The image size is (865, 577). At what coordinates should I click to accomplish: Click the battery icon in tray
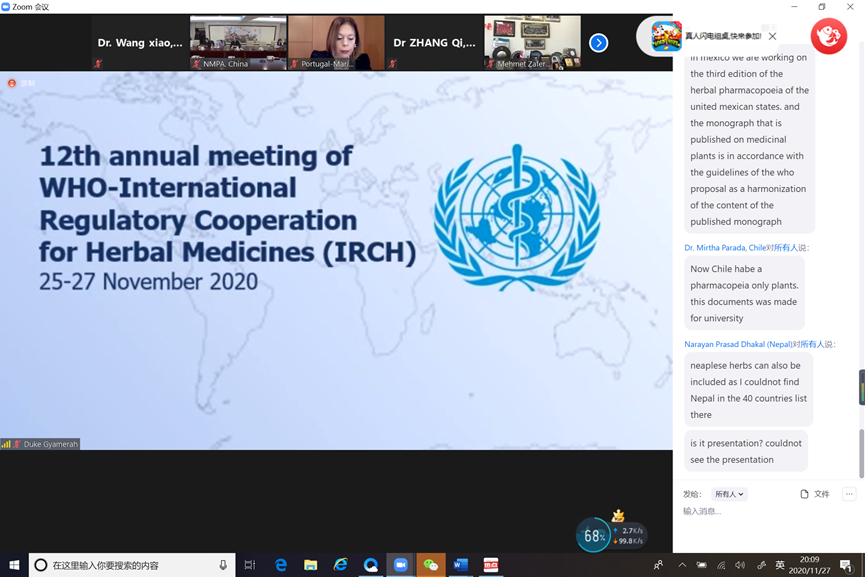[701, 565]
